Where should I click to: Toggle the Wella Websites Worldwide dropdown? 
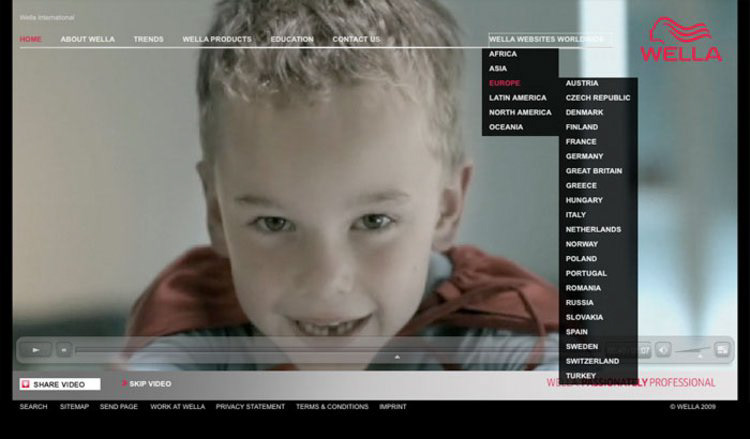click(550, 39)
